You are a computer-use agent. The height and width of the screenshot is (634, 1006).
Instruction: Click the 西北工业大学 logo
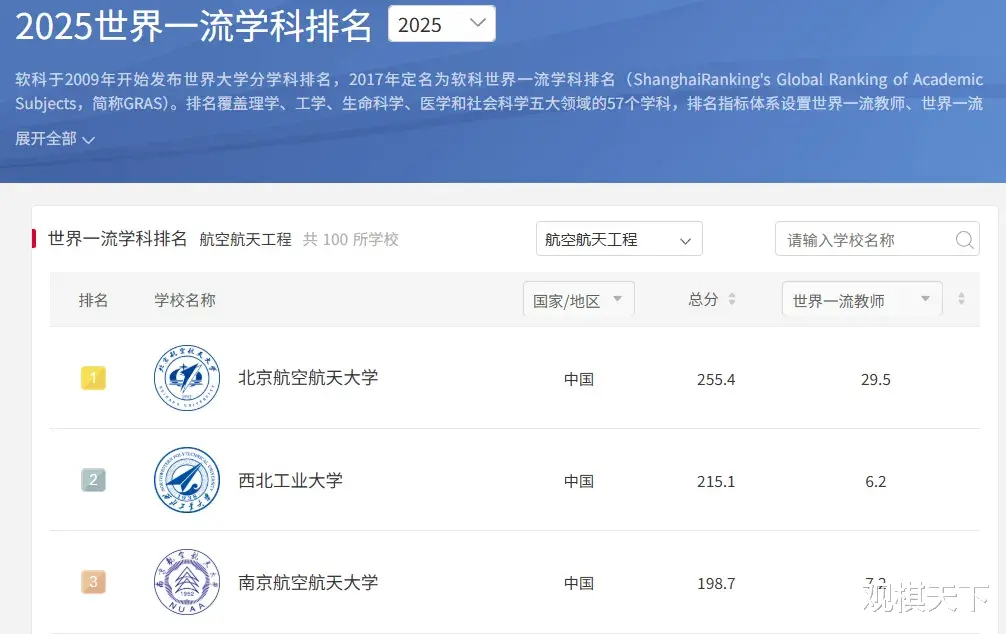[x=187, y=480]
